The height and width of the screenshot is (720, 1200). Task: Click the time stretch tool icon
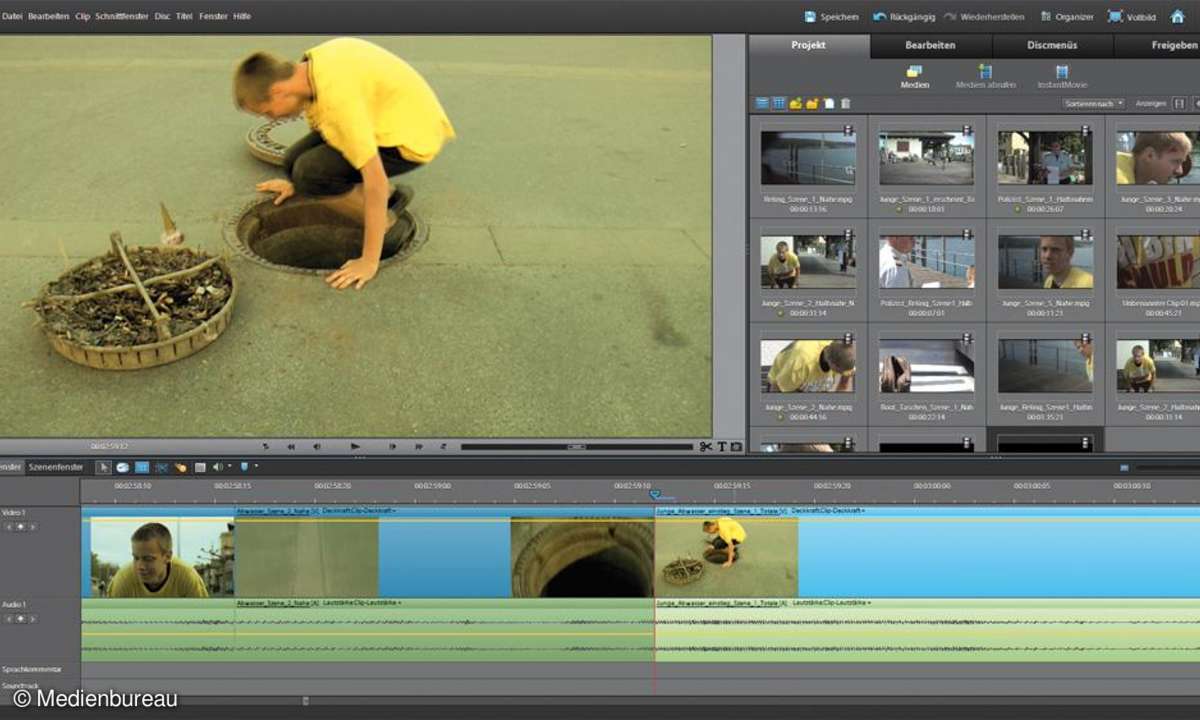coord(123,467)
